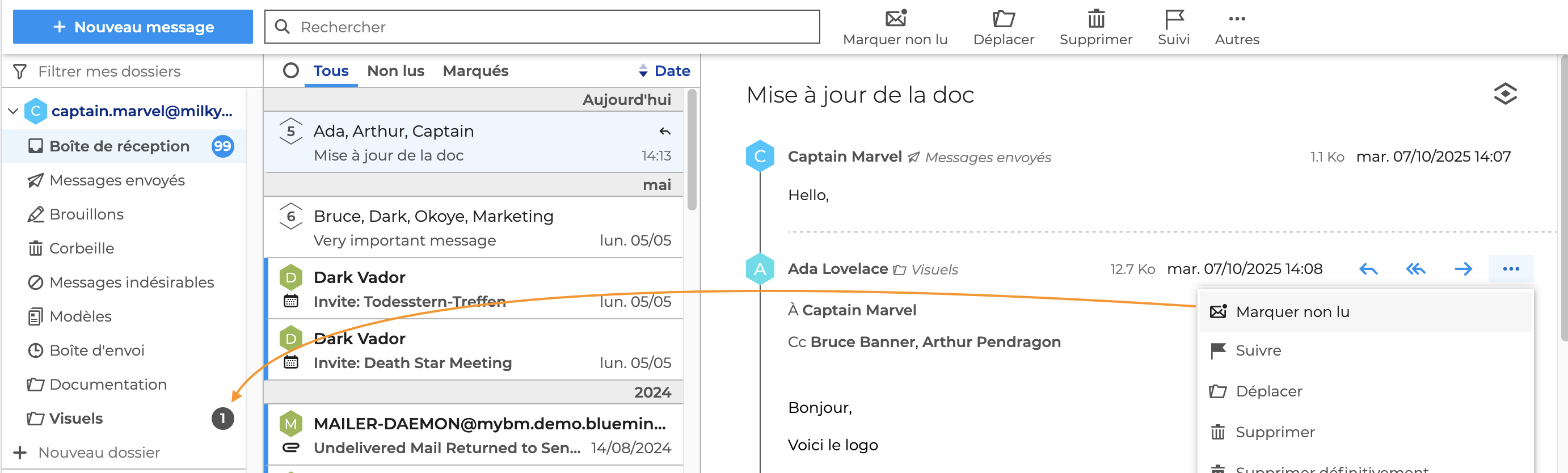Image resolution: width=1568 pixels, height=473 pixels.
Task: Open the Autres three-dots toolbar menu
Action: coord(1236,19)
